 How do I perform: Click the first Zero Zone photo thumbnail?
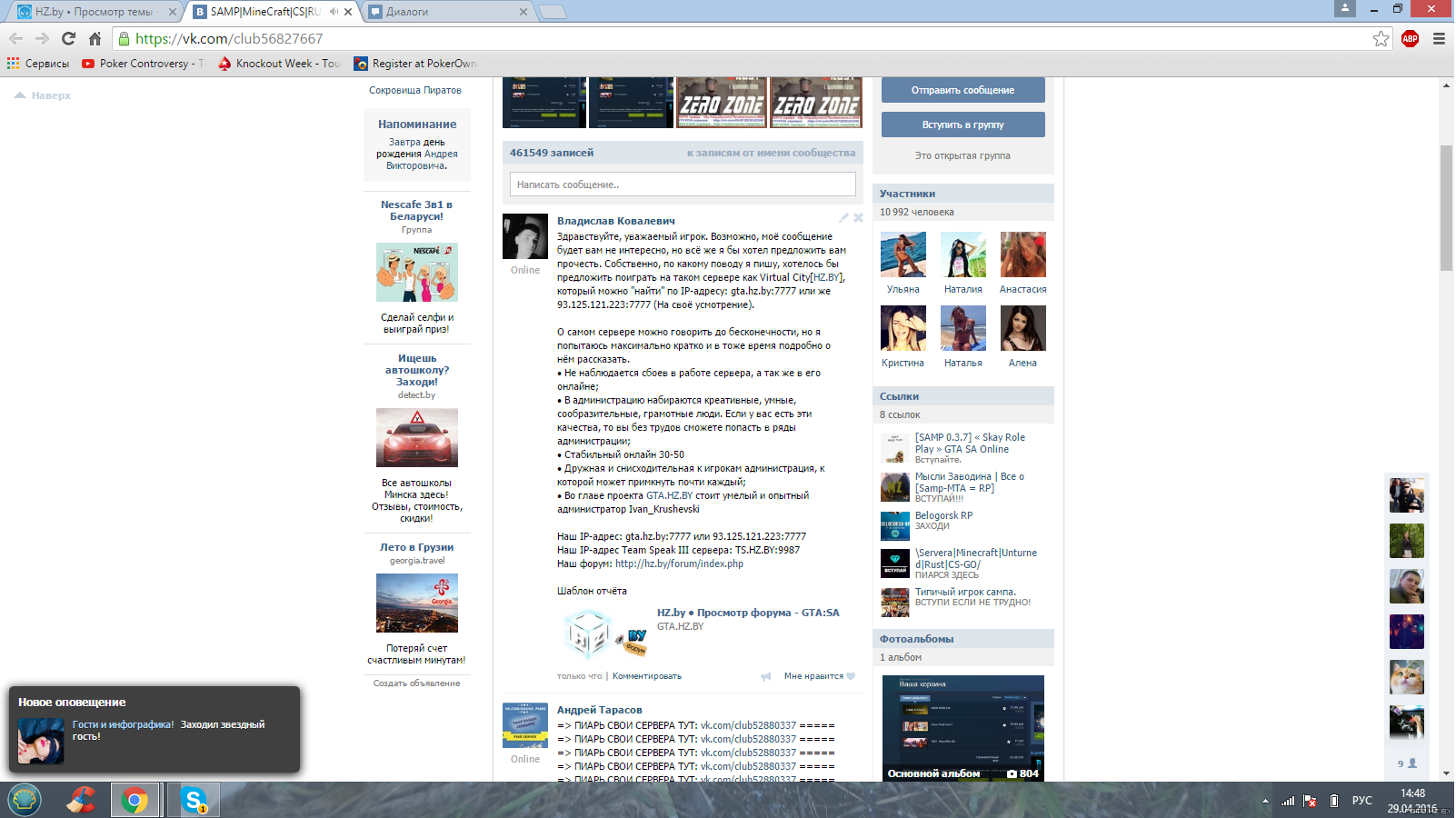722,103
